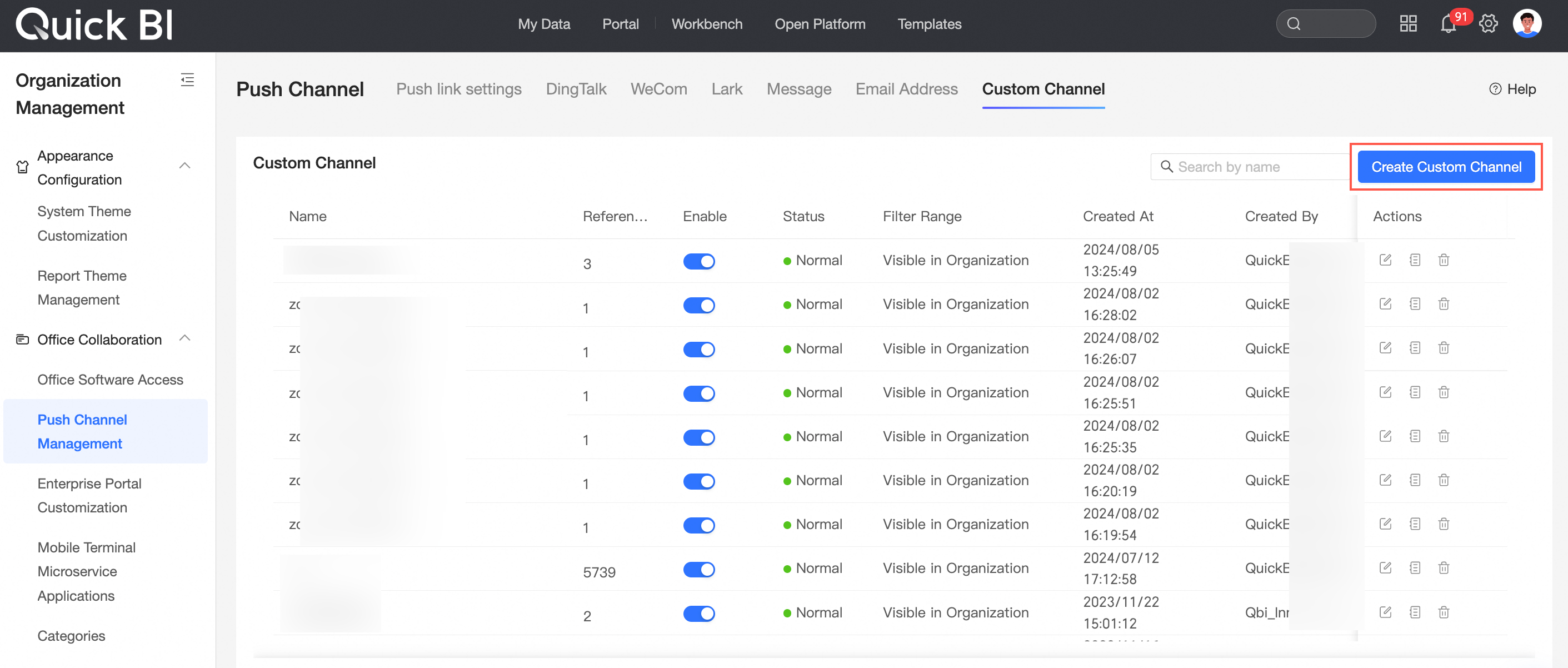Switch to the DingTalk tab
This screenshot has height=668, width=1568.
tap(576, 89)
